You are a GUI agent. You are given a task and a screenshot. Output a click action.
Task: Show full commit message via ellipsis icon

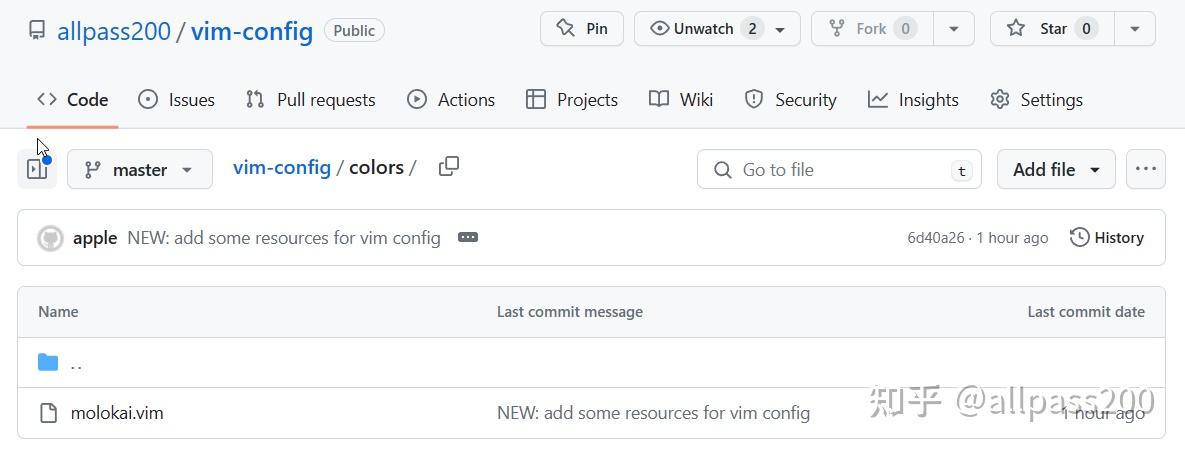tap(467, 237)
